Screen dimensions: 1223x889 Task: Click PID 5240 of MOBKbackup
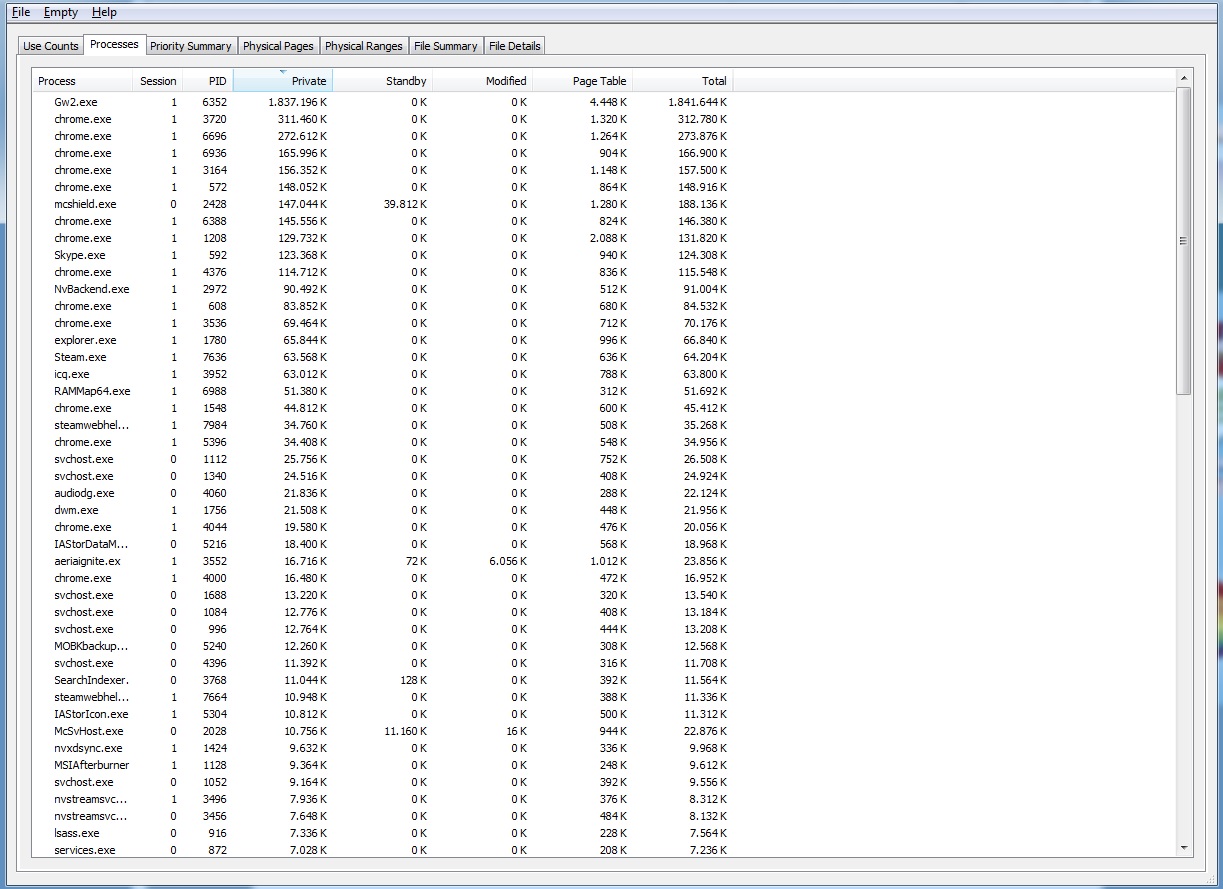(215, 646)
